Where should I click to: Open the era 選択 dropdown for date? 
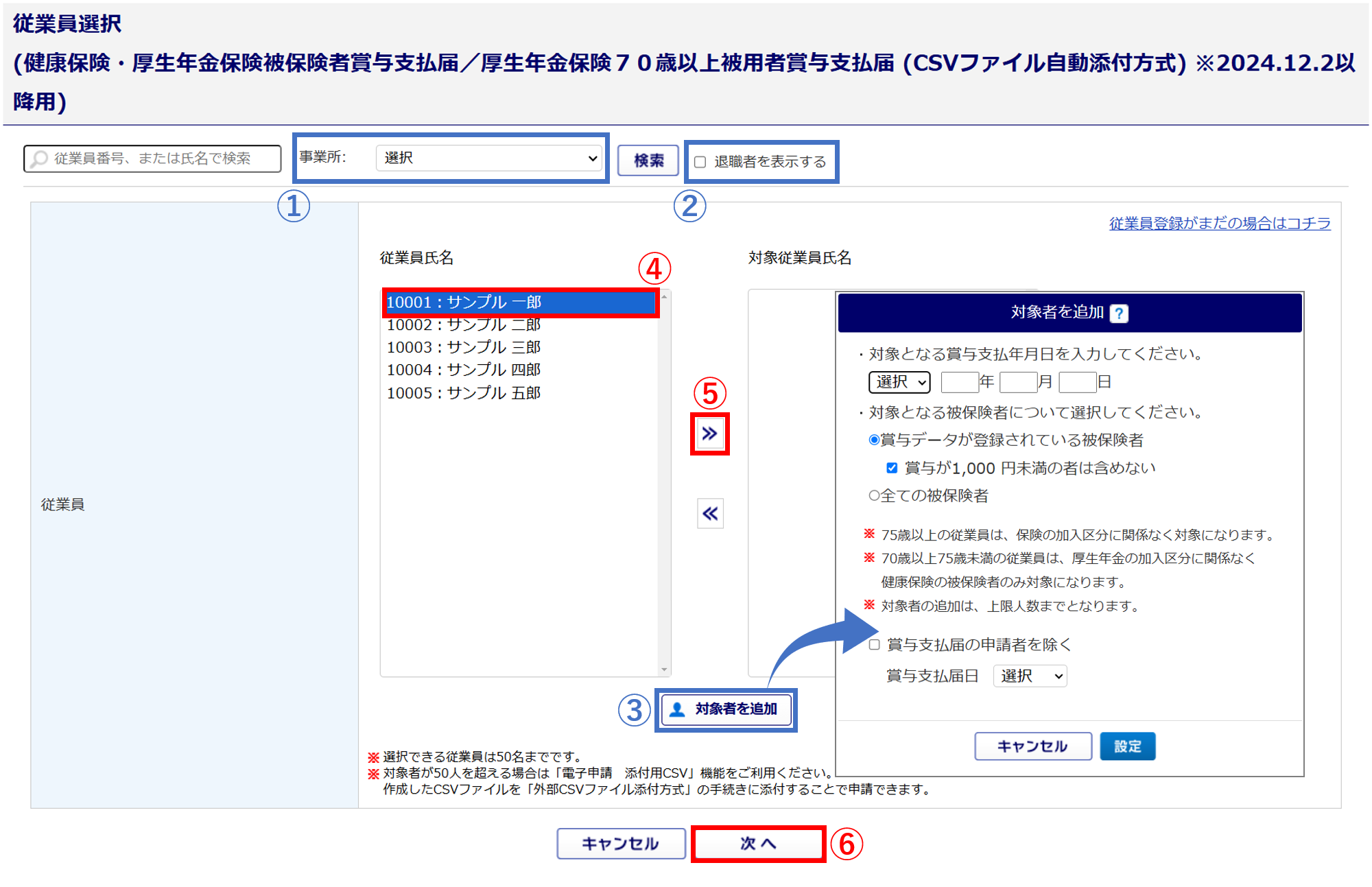899,382
